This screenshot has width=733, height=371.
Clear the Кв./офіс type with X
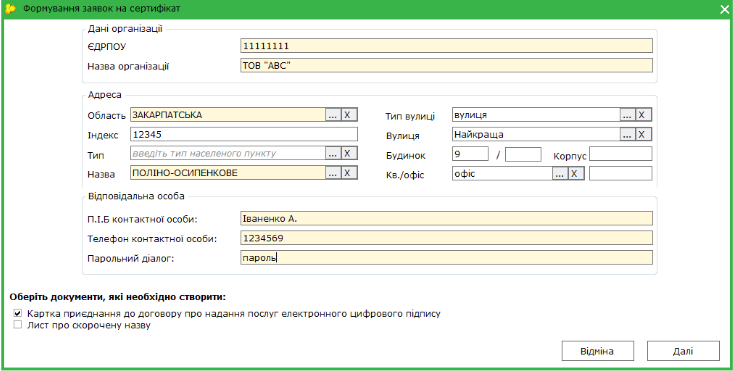tap(575, 174)
